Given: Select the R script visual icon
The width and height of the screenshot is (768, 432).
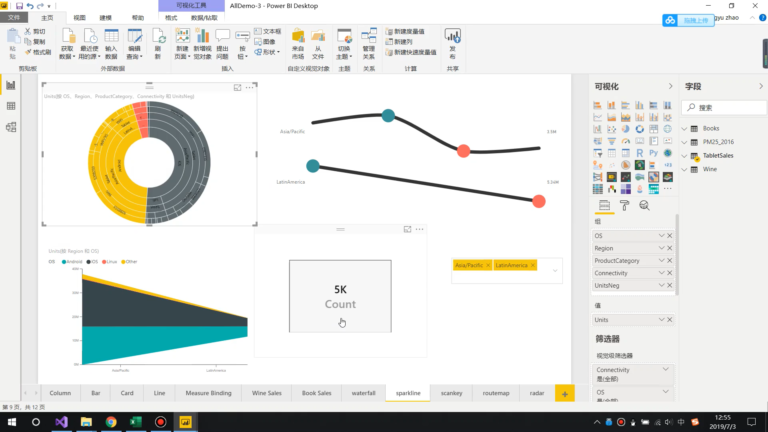Looking at the screenshot, I should [640, 153].
